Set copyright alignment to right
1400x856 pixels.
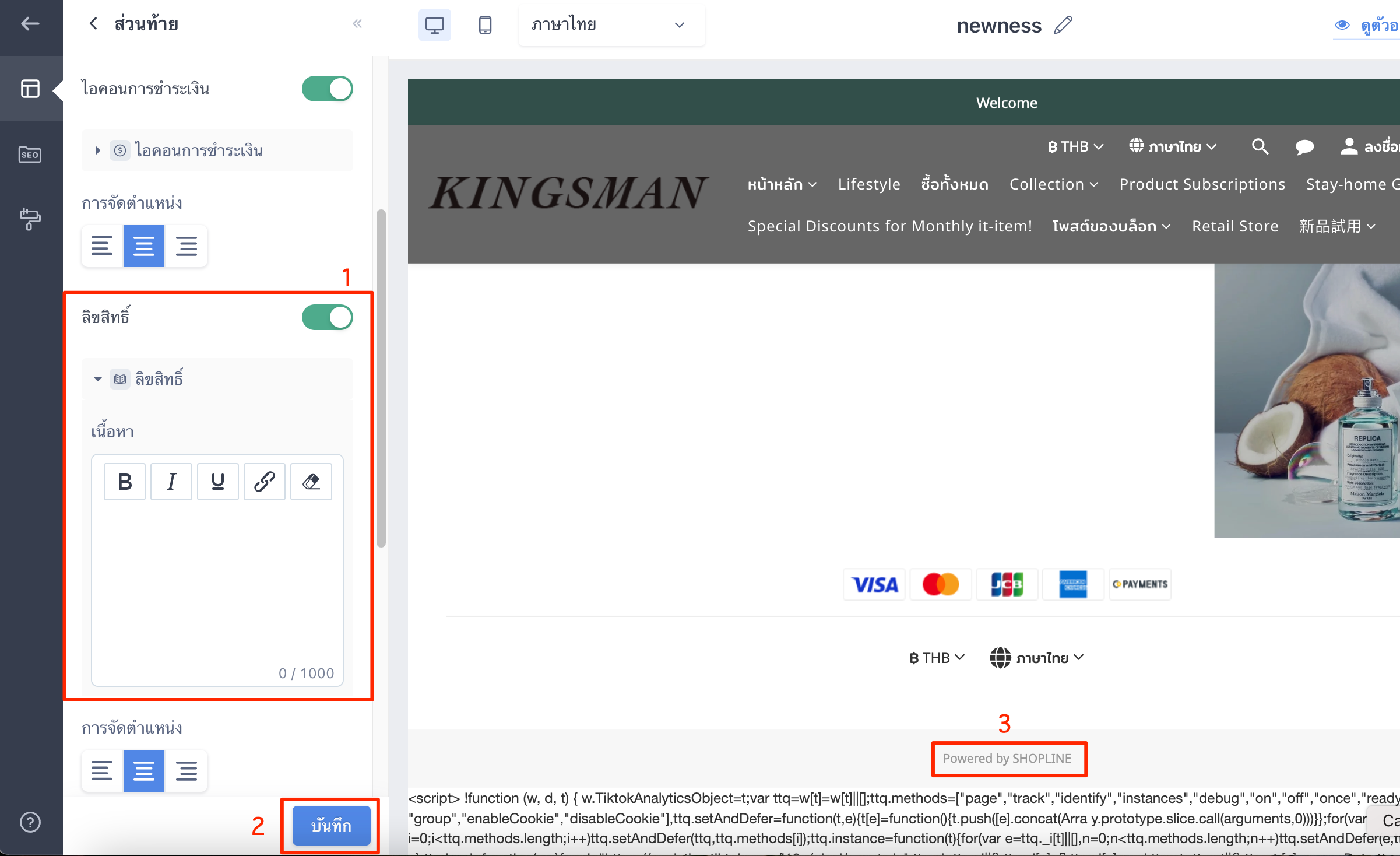[x=186, y=771]
